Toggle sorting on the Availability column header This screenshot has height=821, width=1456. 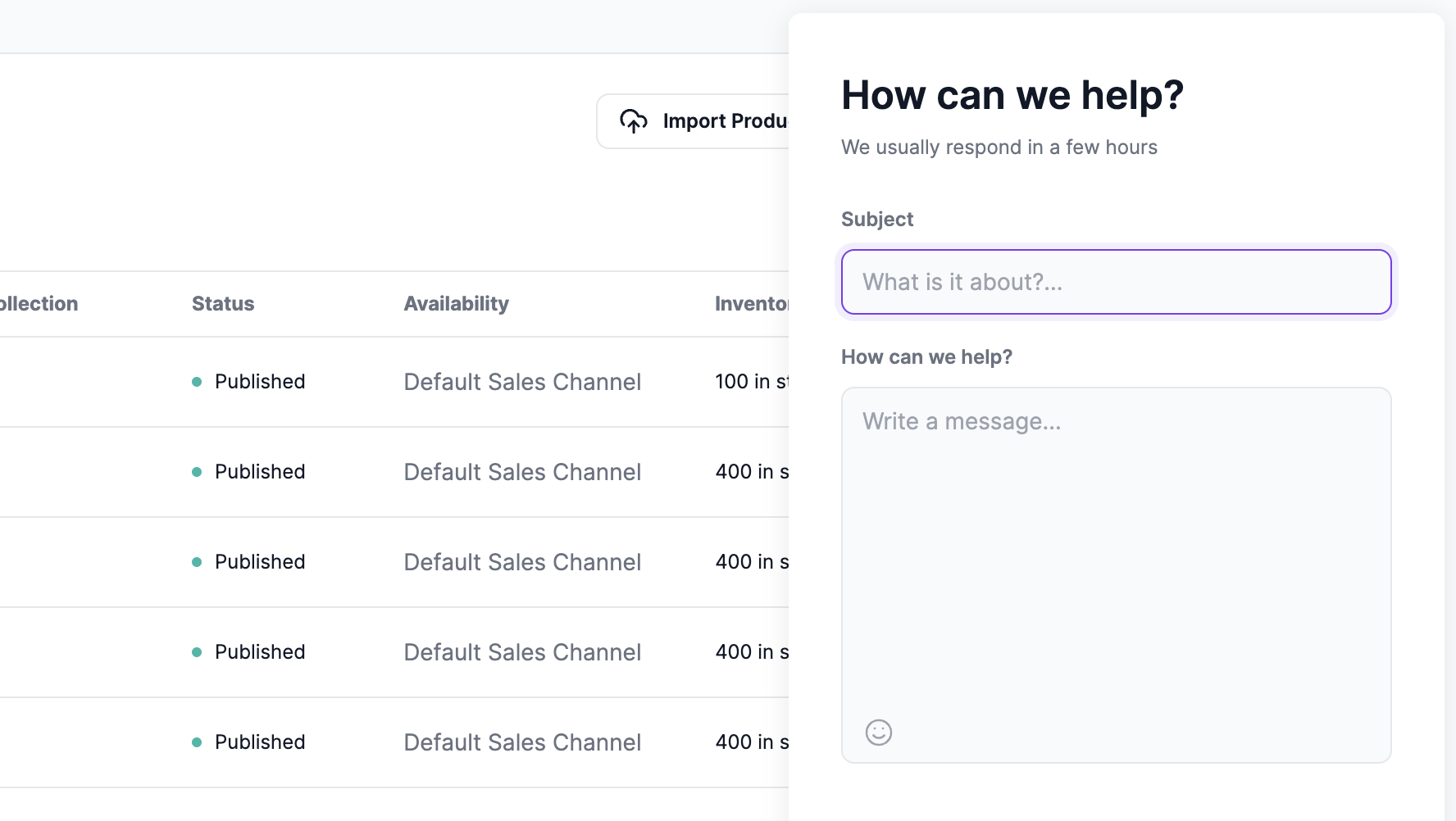456,303
